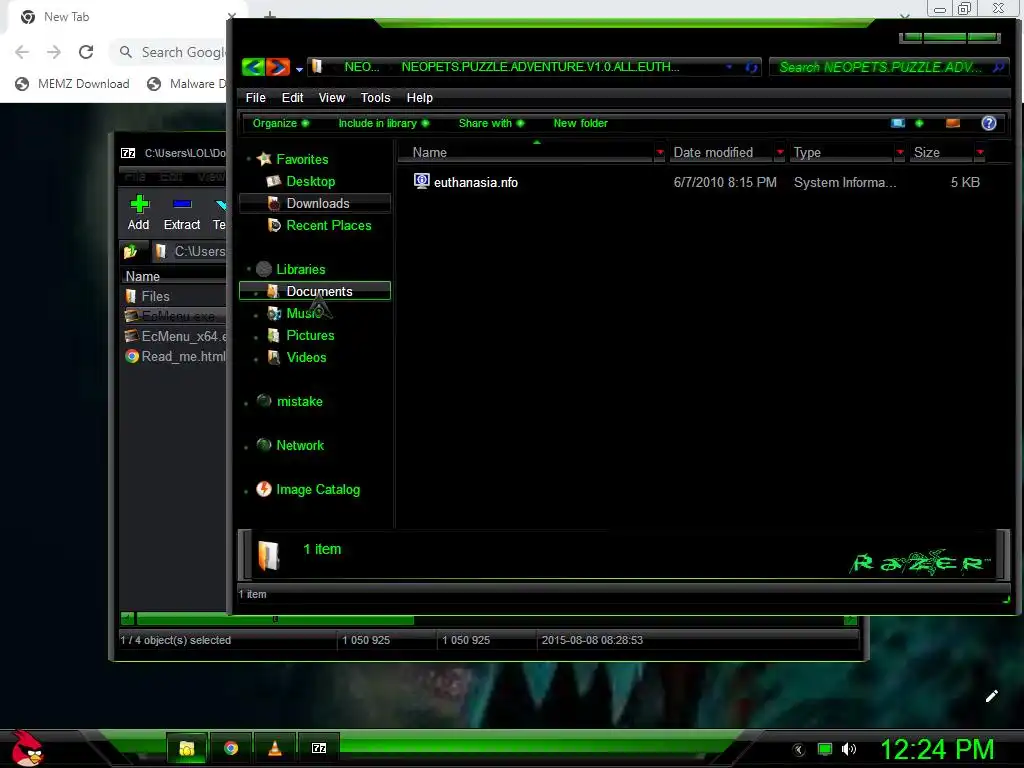Open Desktop in Favorites

pos(310,182)
